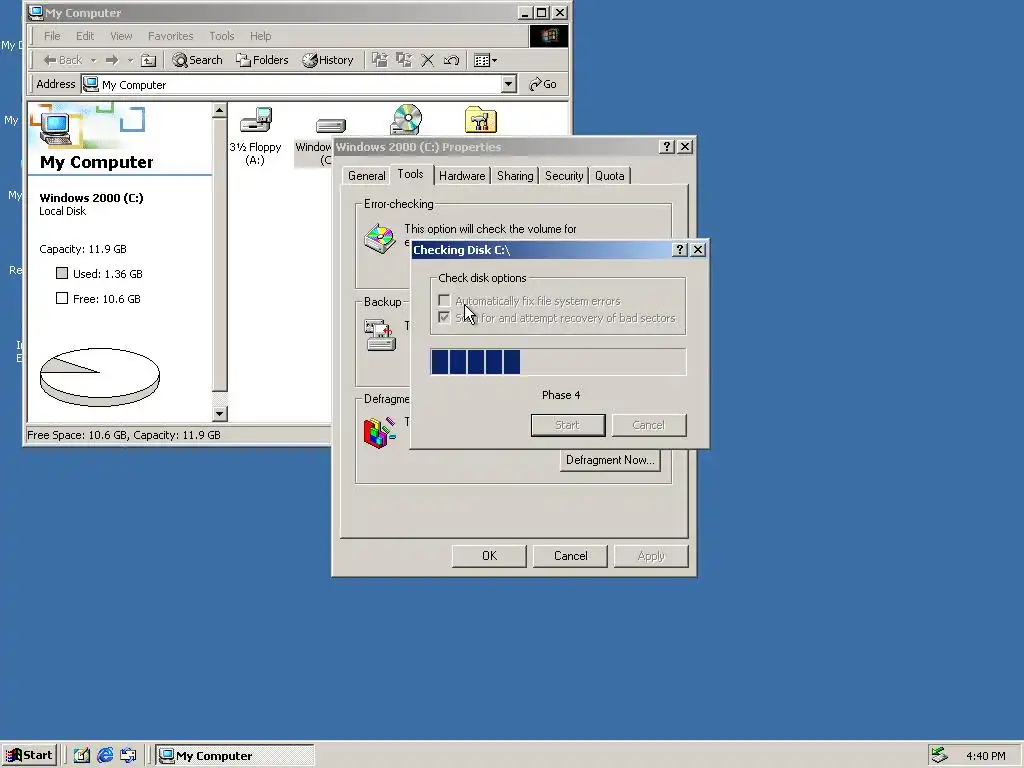Click the left pane scroll up arrow
The image size is (1024, 768).
coord(219,110)
